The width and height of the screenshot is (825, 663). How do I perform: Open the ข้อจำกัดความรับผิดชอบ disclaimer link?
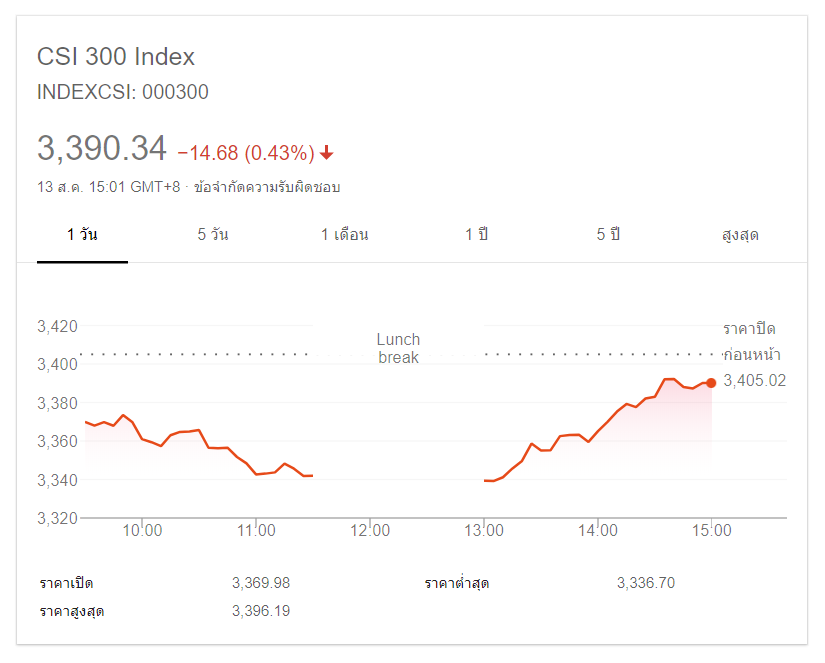[x=267, y=187]
